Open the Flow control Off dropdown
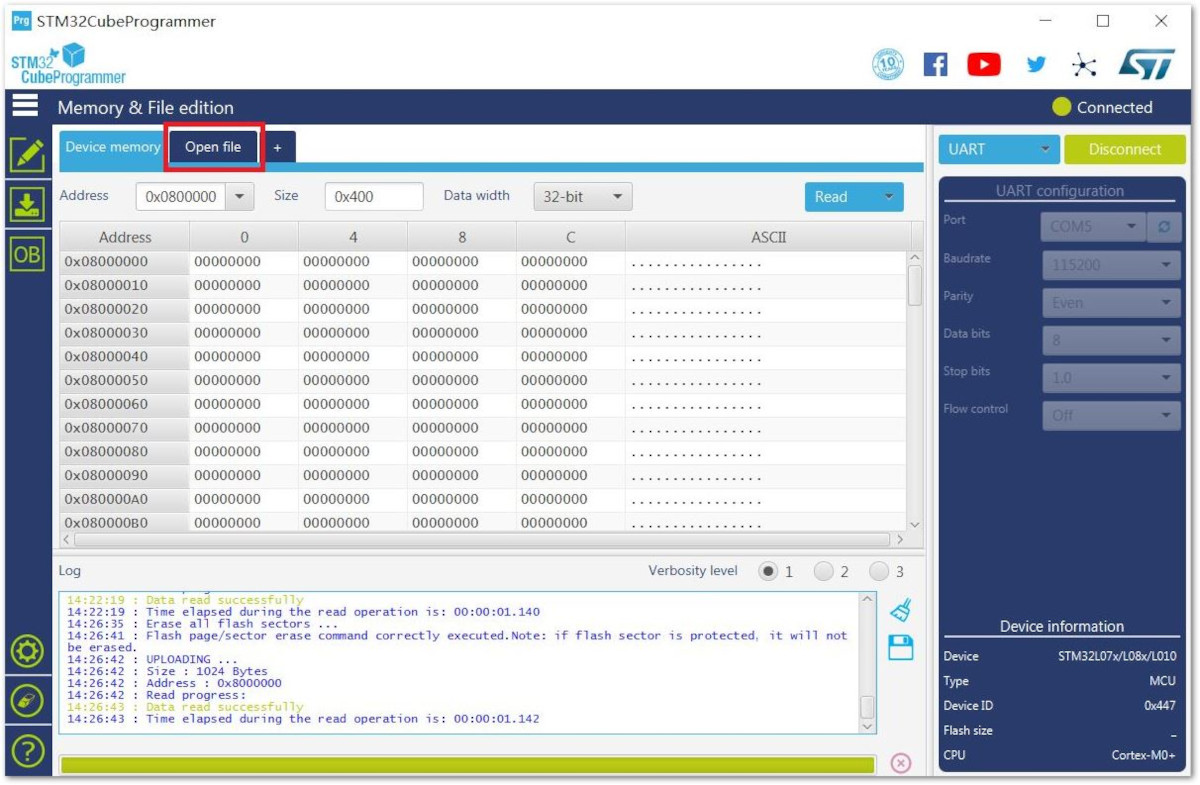 coord(1112,415)
